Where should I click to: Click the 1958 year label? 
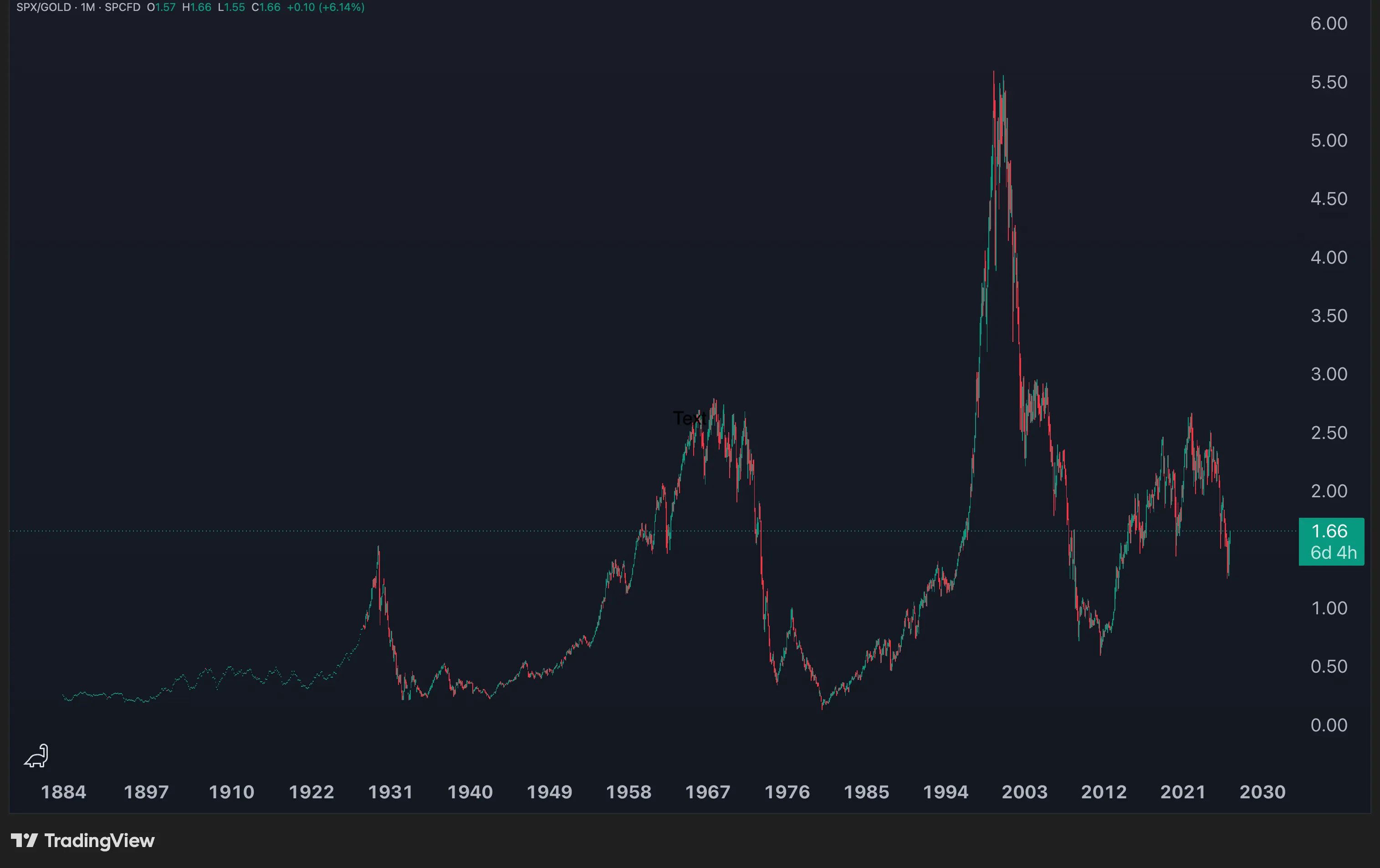click(629, 792)
